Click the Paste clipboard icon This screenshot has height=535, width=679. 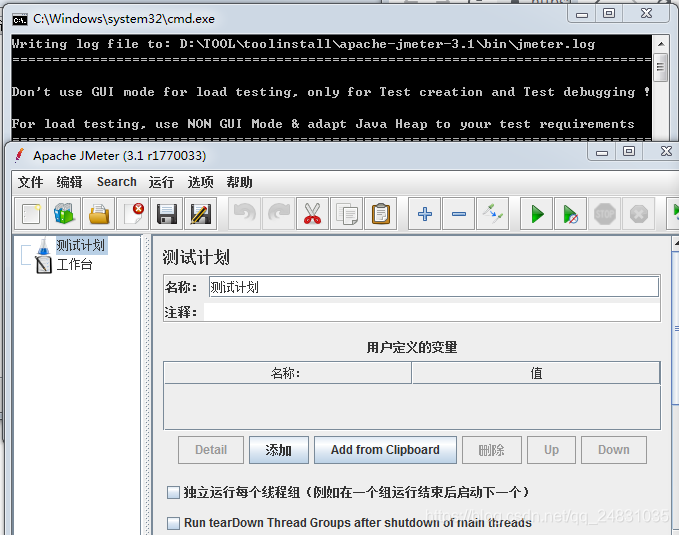tap(381, 214)
